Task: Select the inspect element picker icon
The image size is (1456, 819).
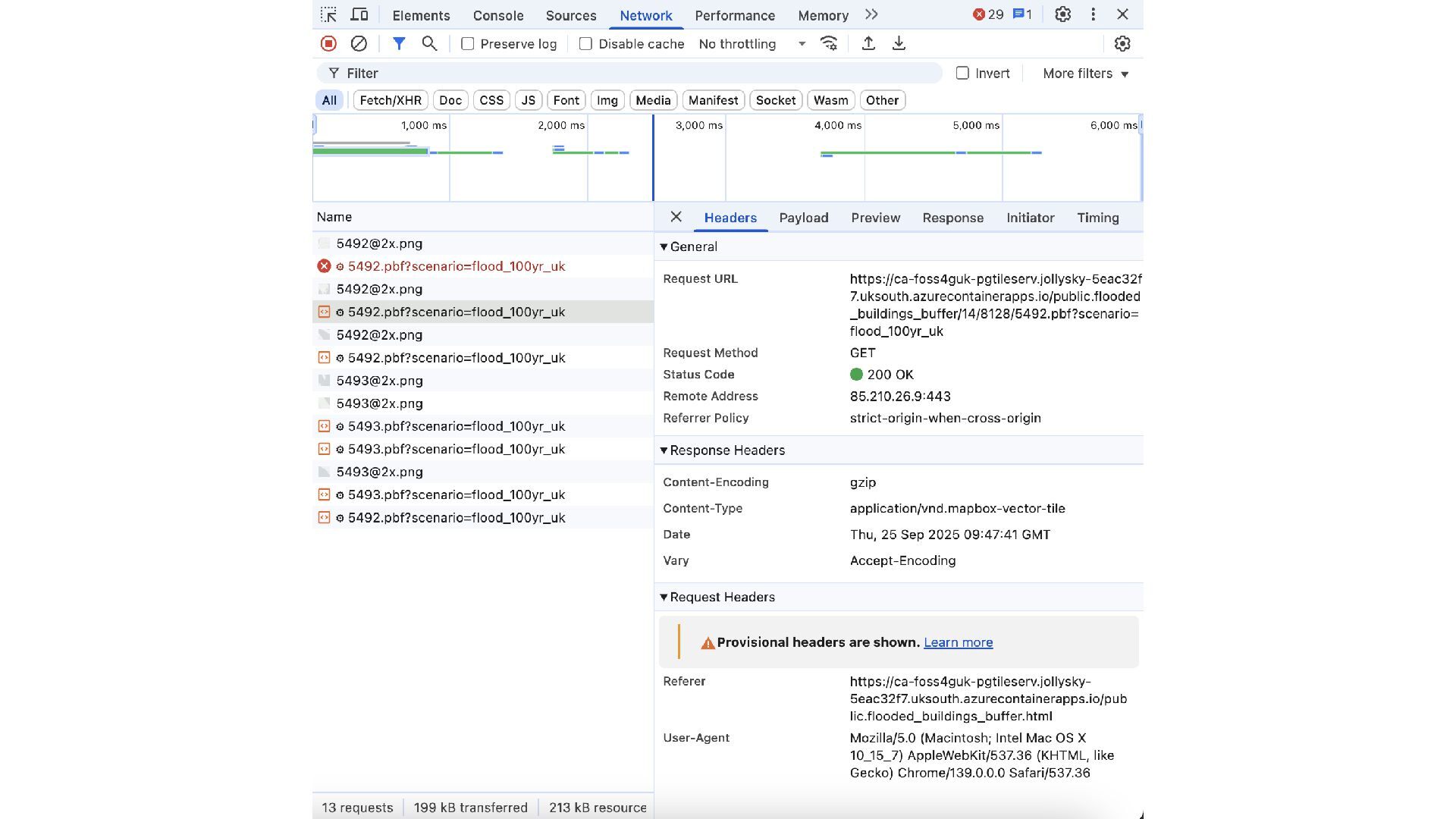Action: pyautogui.click(x=328, y=15)
